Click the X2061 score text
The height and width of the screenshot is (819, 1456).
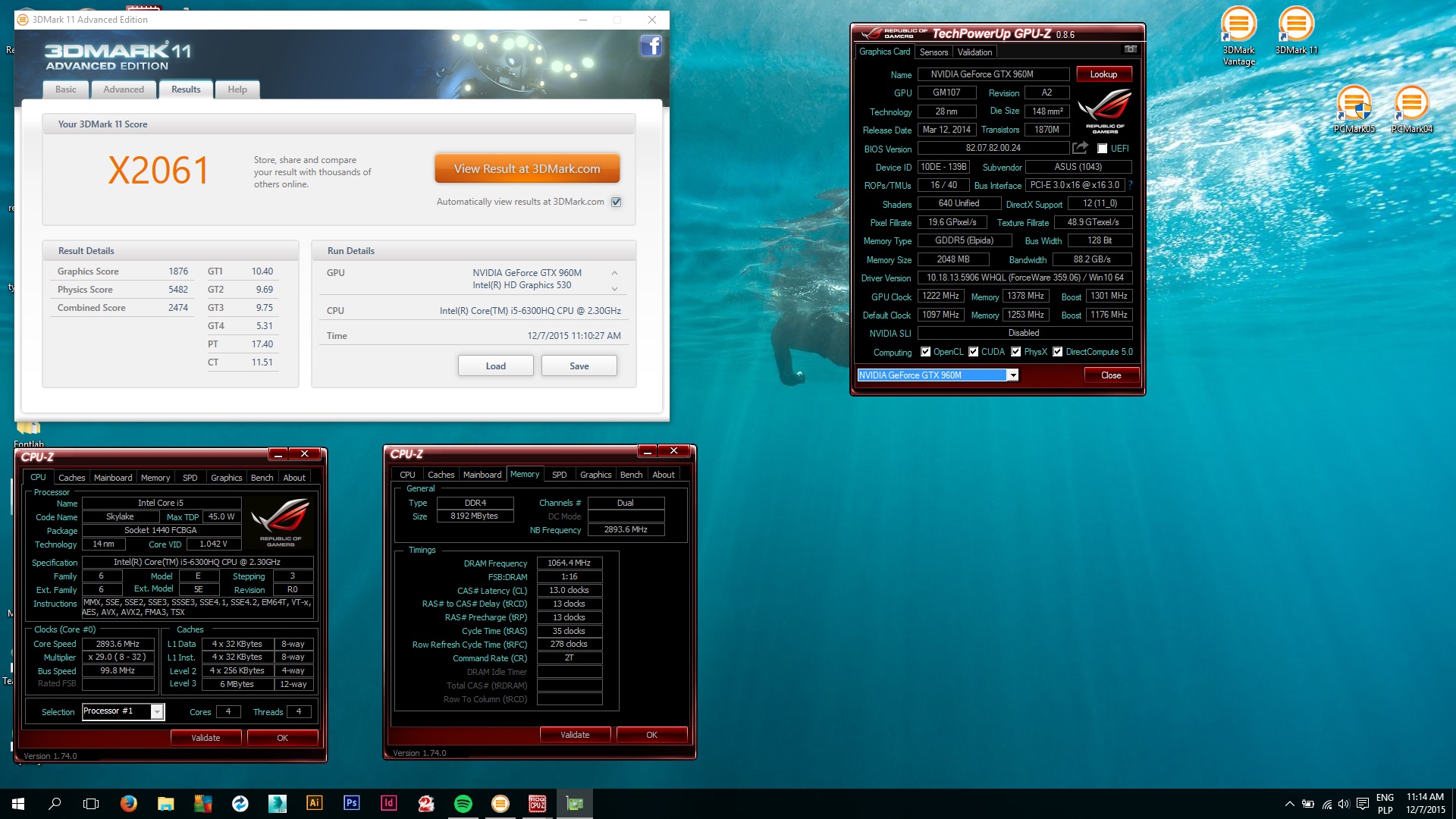[158, 171]
